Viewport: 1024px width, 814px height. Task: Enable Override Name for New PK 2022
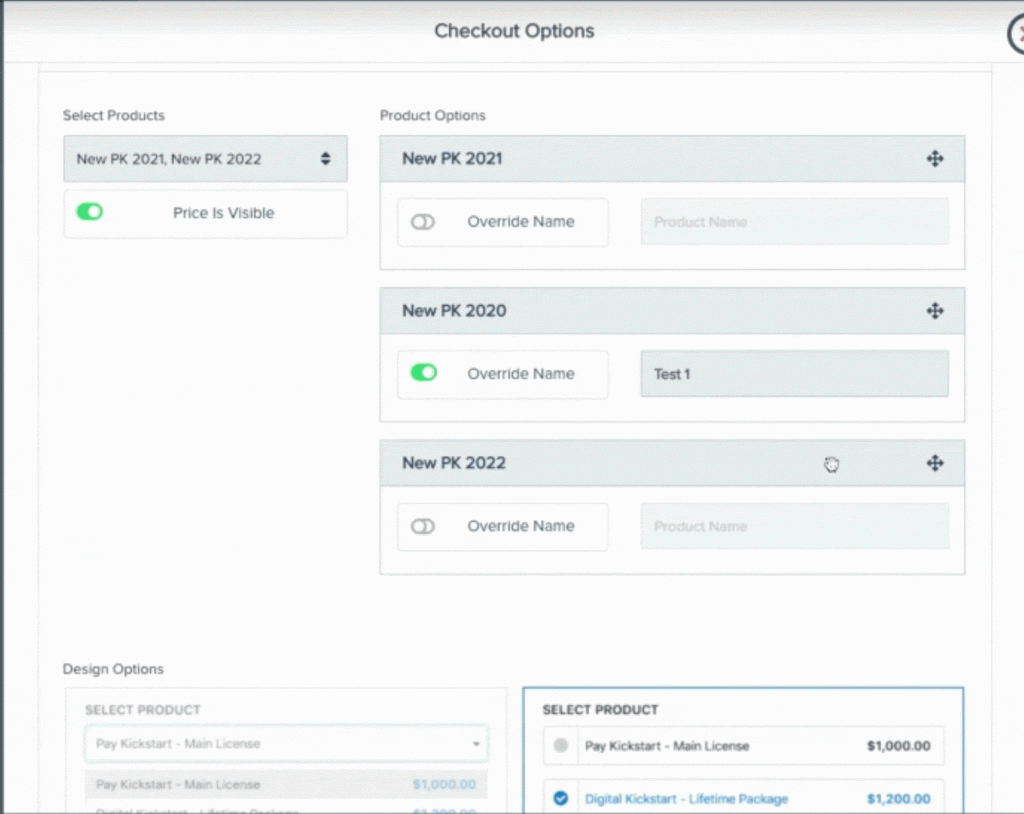point(423,526)
